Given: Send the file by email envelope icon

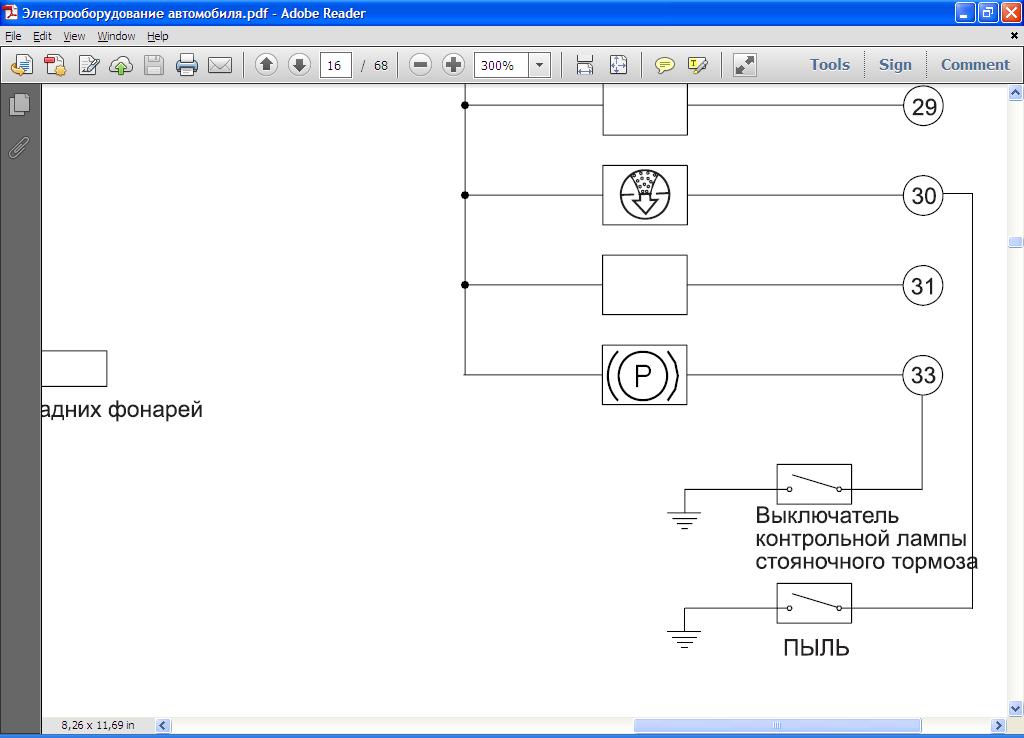Looking at the screenshot, I should [220, 65].
